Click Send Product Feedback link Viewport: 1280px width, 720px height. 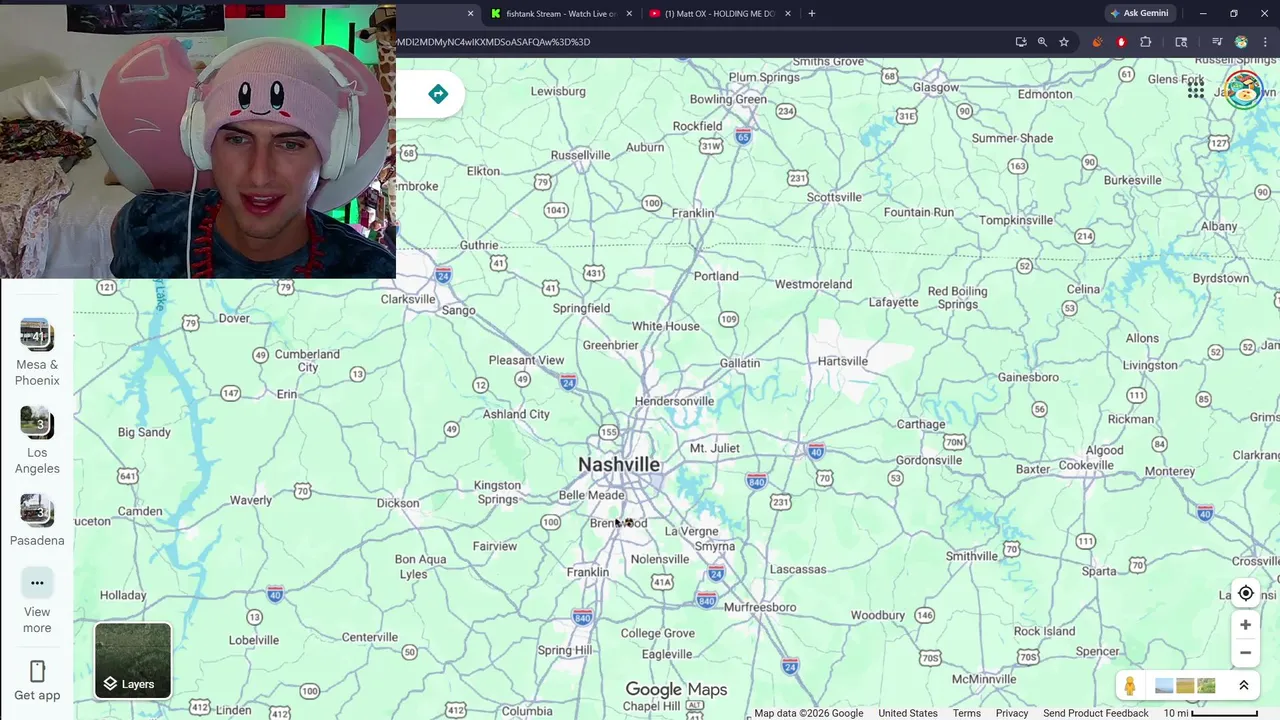(x=1095, y=713)
